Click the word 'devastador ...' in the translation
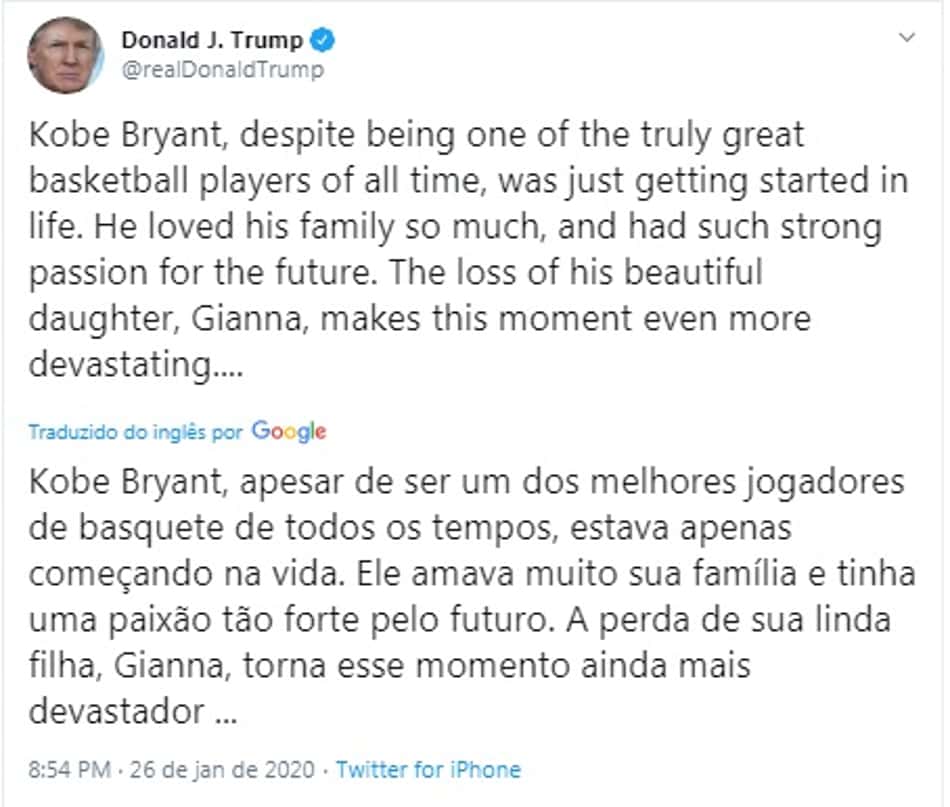This screenshot has width=950, height=807. pos(133,711)
